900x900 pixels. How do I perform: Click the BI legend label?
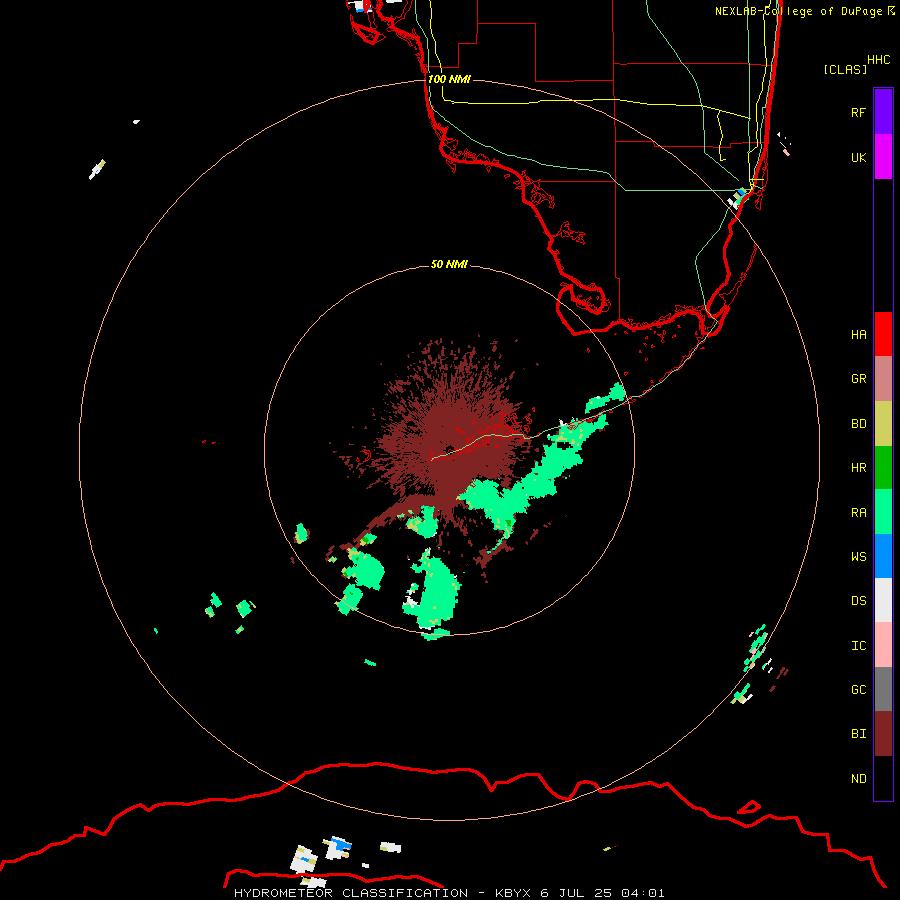859,734
